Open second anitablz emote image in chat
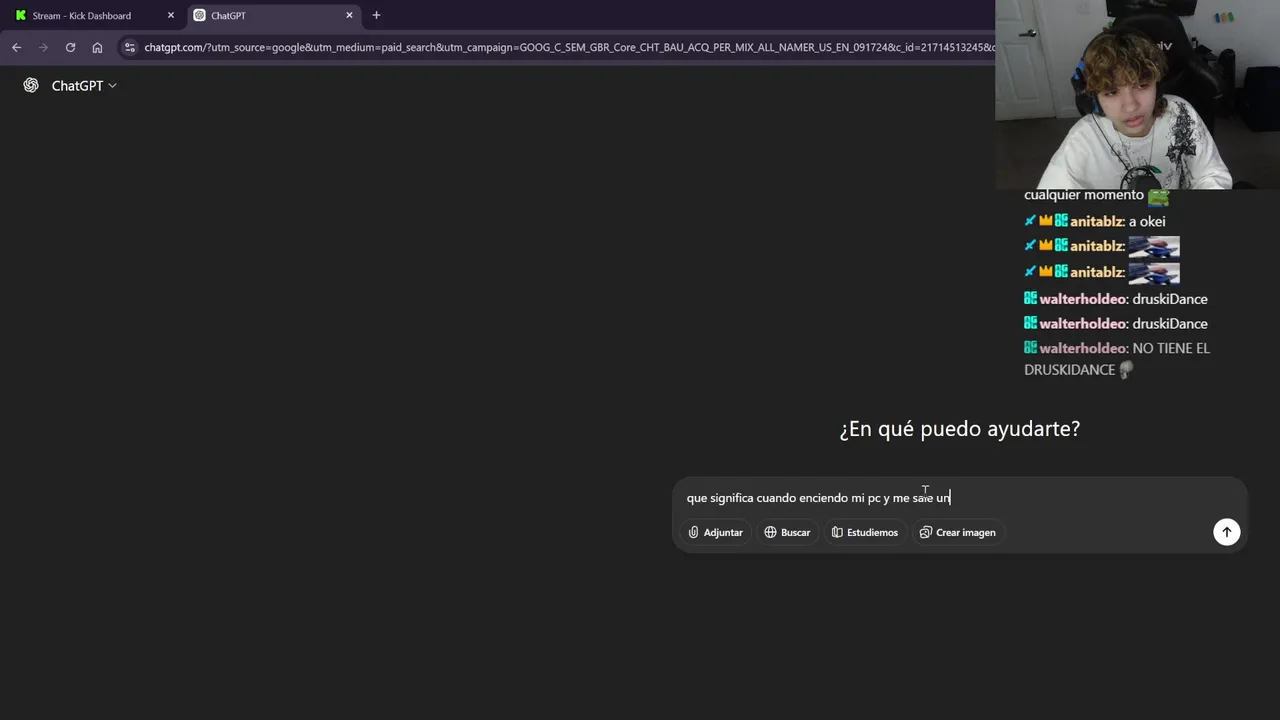Screen dimensions: 1280x720 [x=1154, y=272]
